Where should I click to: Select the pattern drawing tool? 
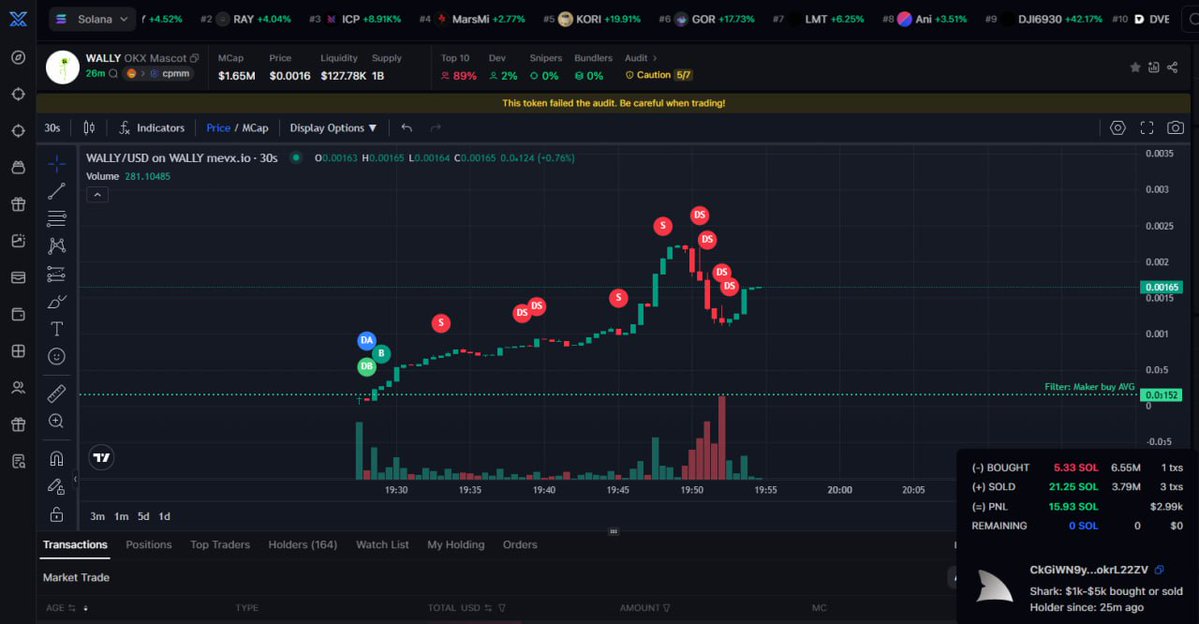pyautogui.click(x=57, y=246)
